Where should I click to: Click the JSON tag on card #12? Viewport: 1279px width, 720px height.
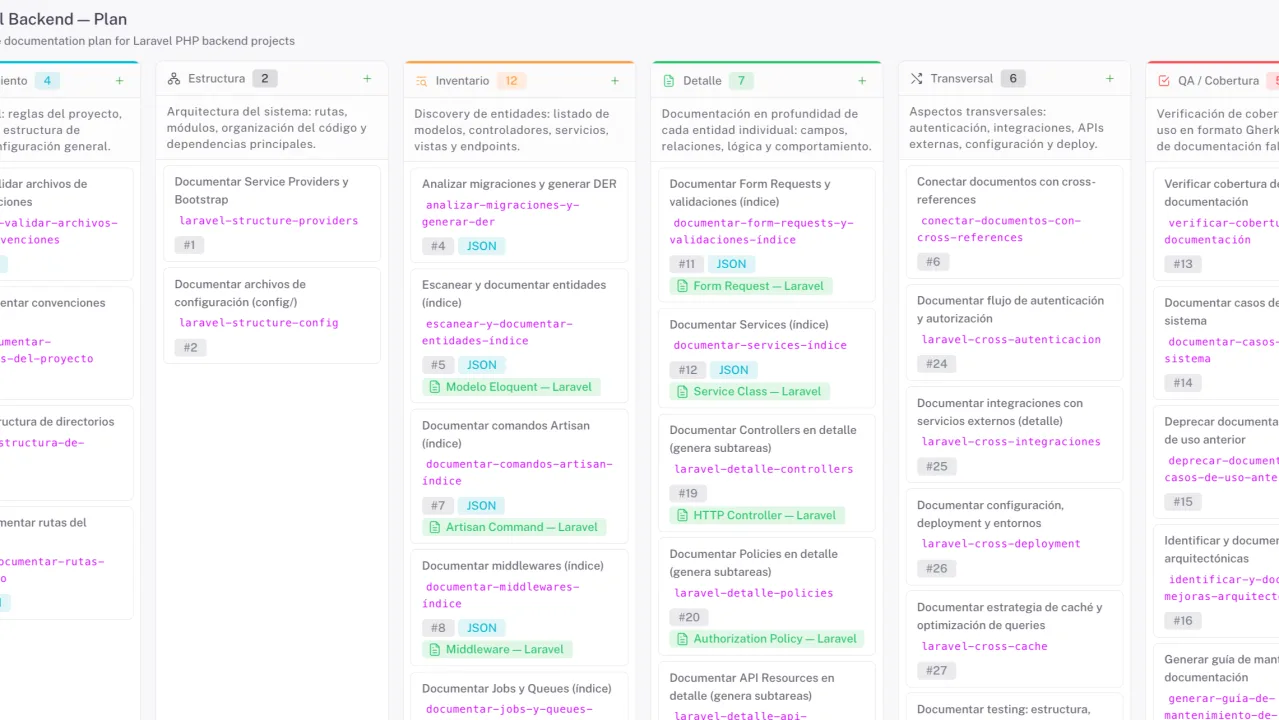click(733, 370)
